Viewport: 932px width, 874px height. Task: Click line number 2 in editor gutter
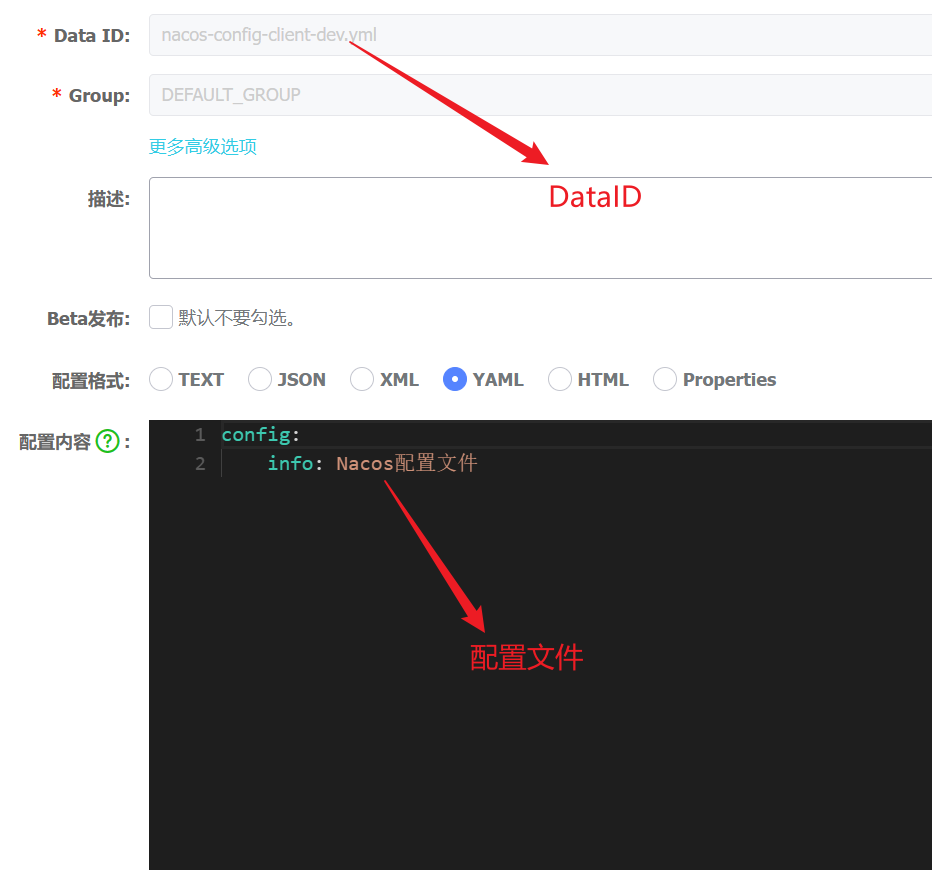click(200, 463)
